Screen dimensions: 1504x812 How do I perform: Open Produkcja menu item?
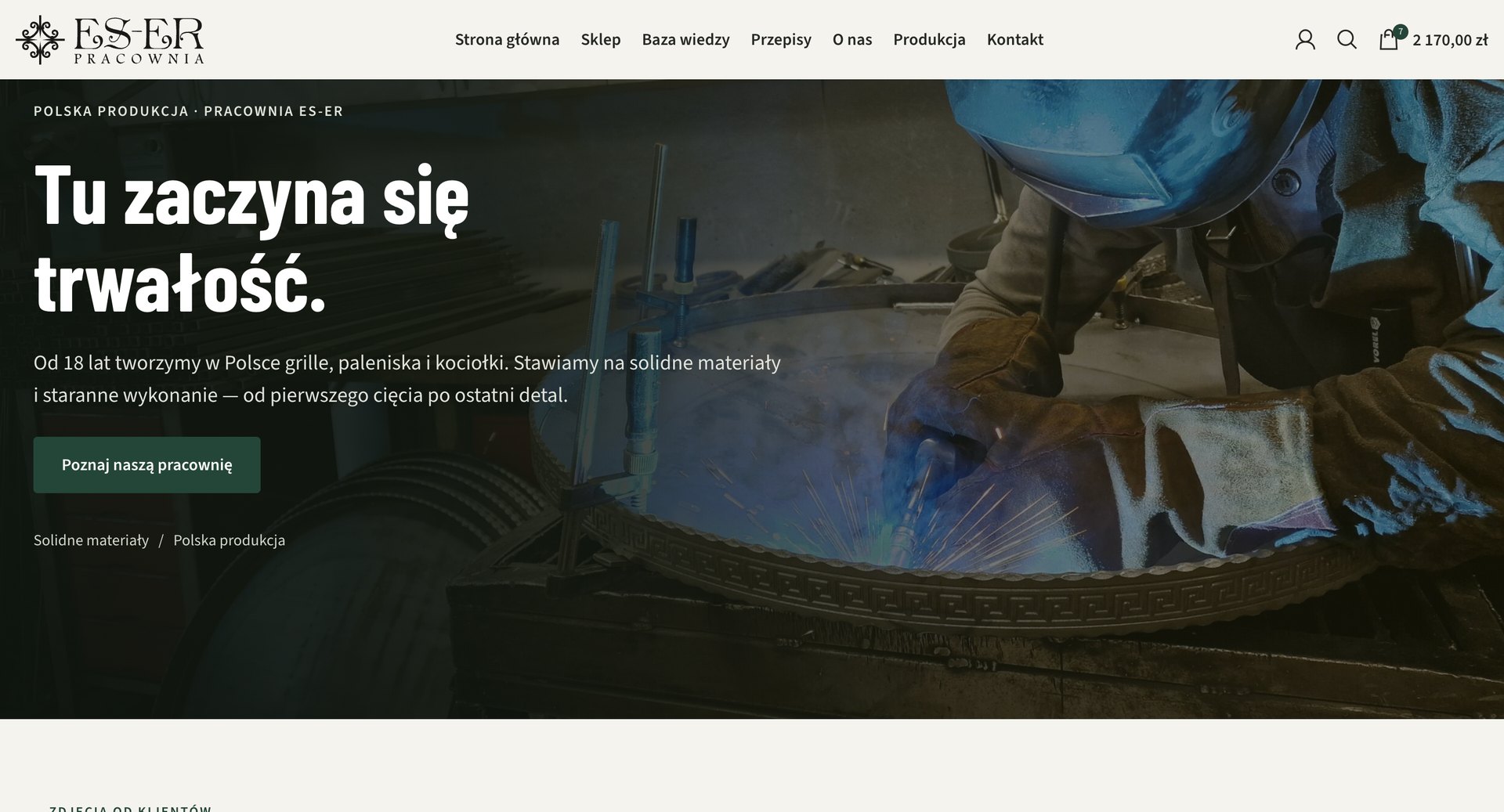pyautogui.click(x=929, y=39)
